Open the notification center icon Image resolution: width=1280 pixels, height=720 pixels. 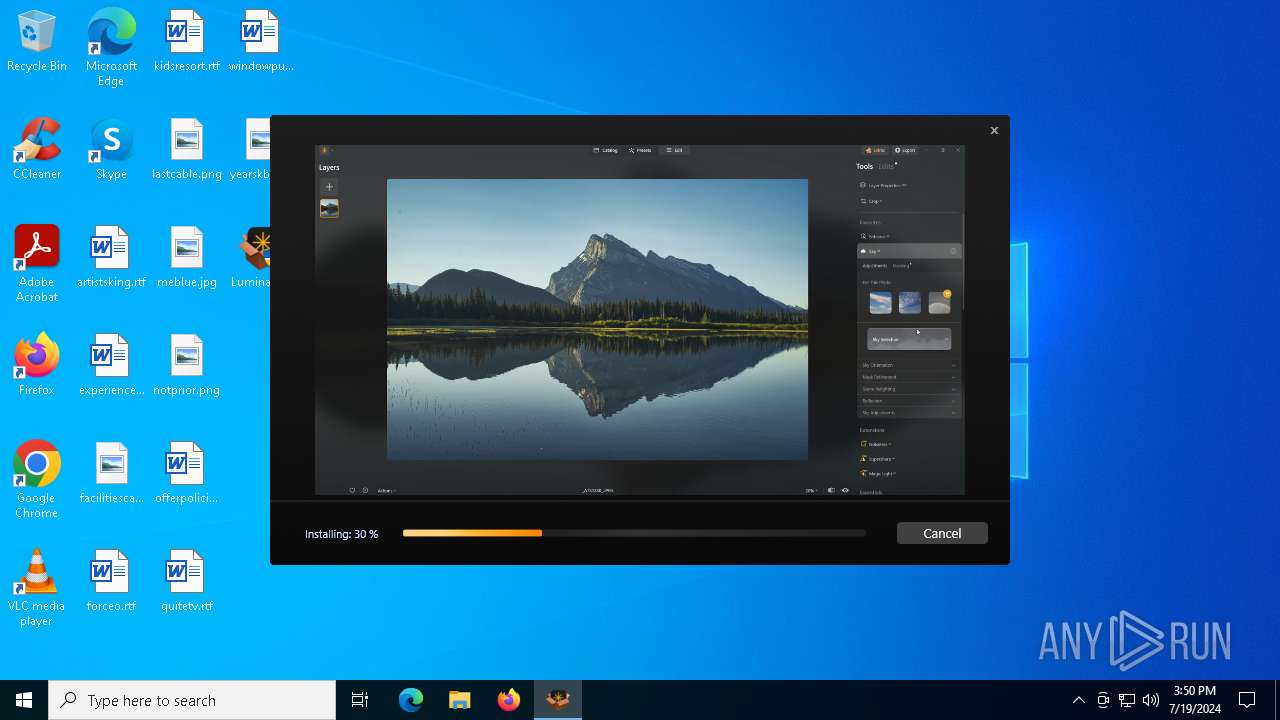[x=1247, y=700]
